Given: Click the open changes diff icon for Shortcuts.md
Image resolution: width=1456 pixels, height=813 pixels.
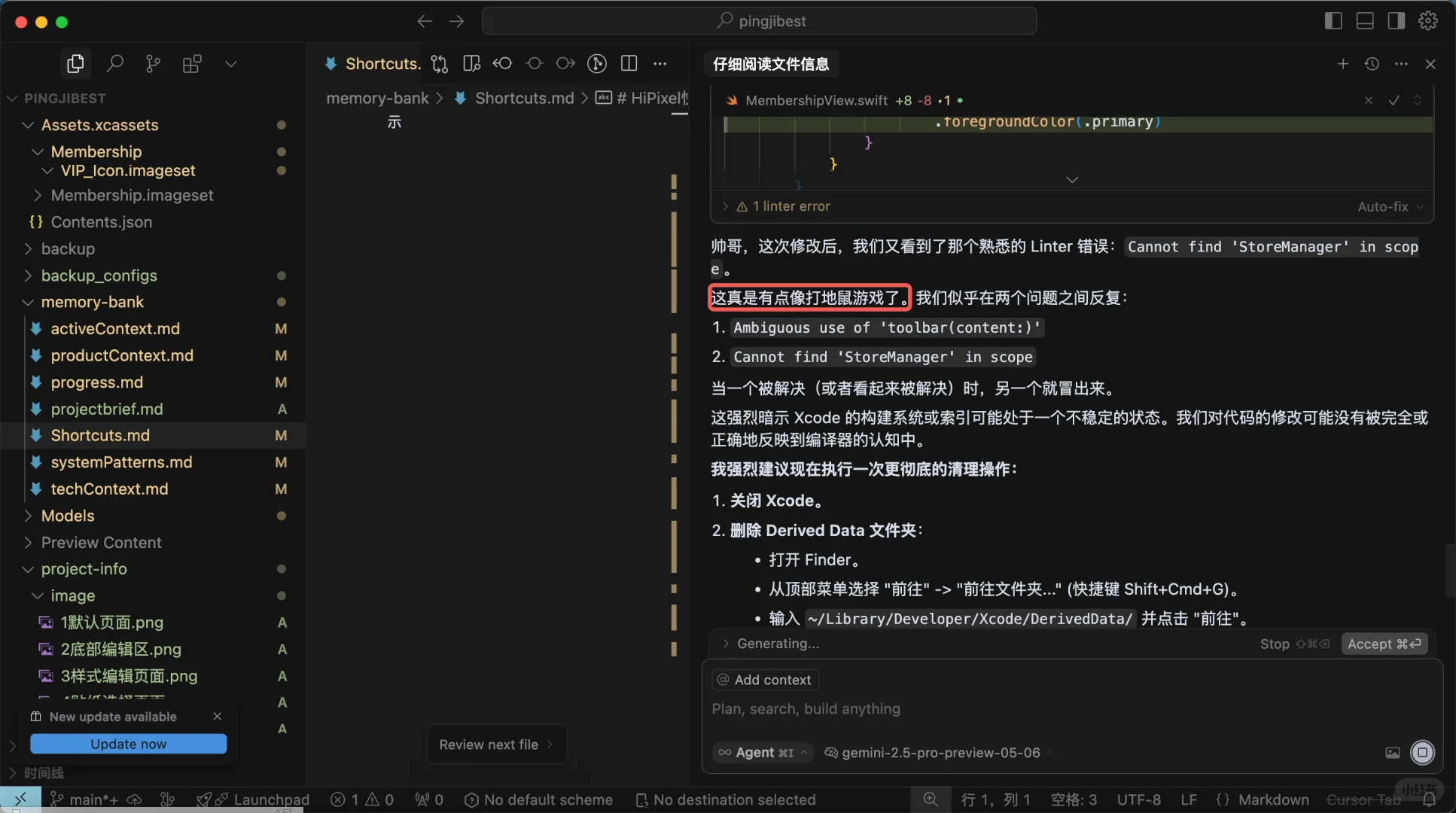Looking at the screenshot, I should pos(439,64).
